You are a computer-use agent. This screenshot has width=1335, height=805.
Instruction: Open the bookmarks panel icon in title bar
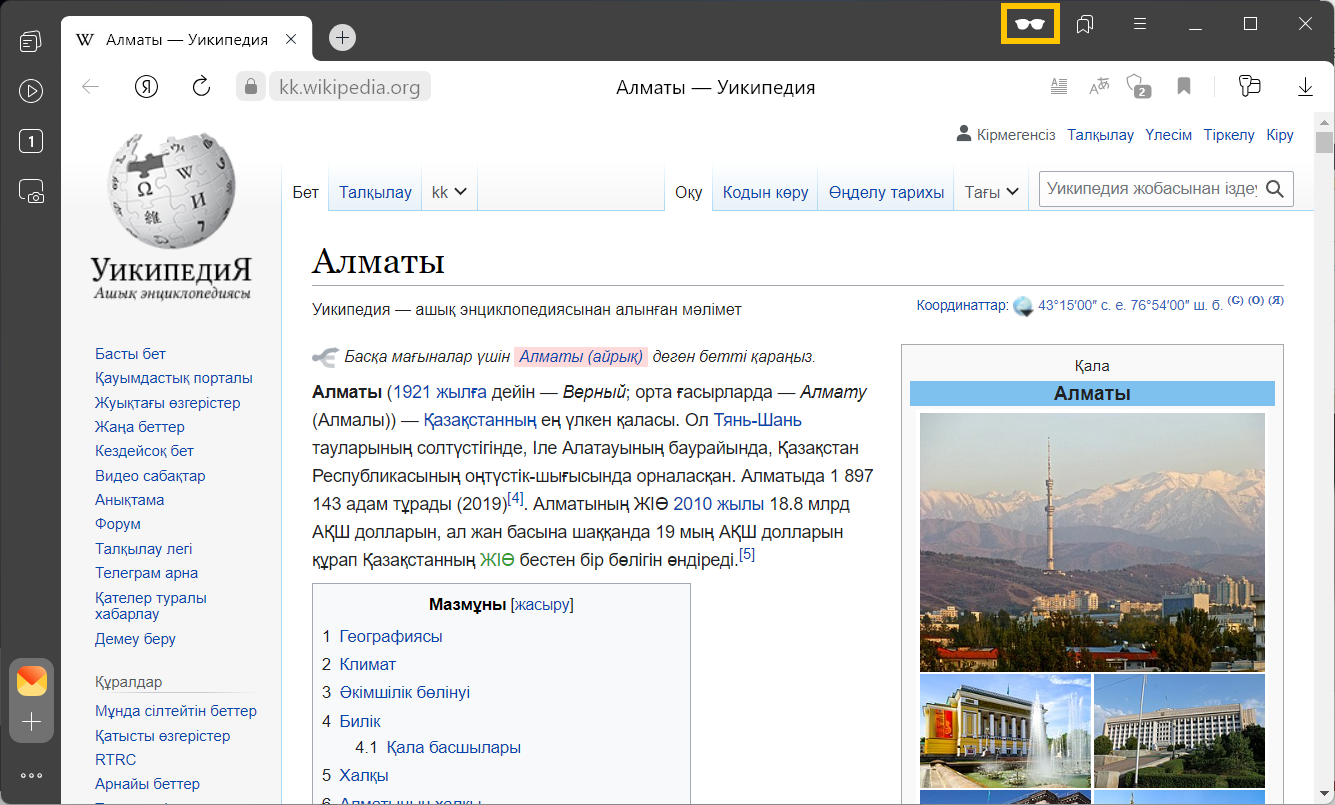pos(1085,24)
